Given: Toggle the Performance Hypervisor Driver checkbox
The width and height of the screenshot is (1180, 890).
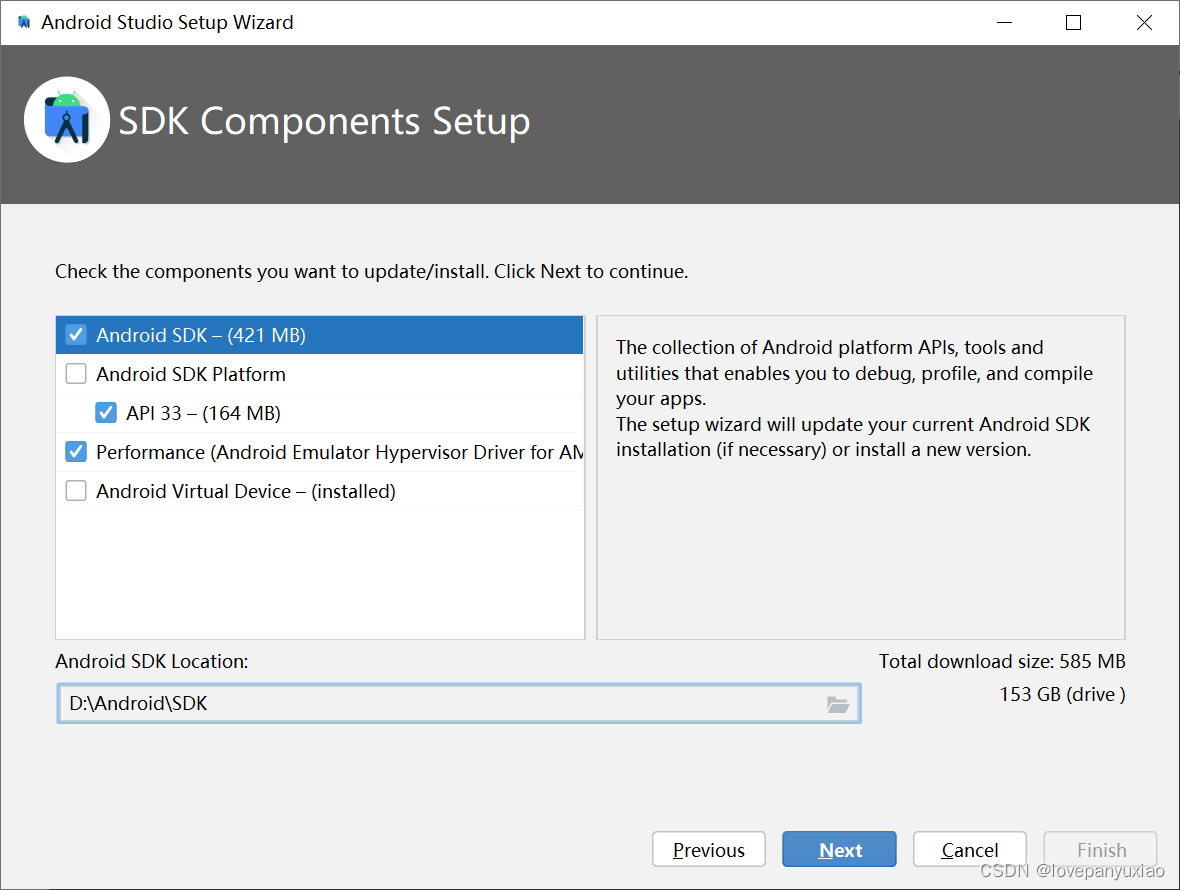Looking at the screenshot, I should (x=76, y=452).
